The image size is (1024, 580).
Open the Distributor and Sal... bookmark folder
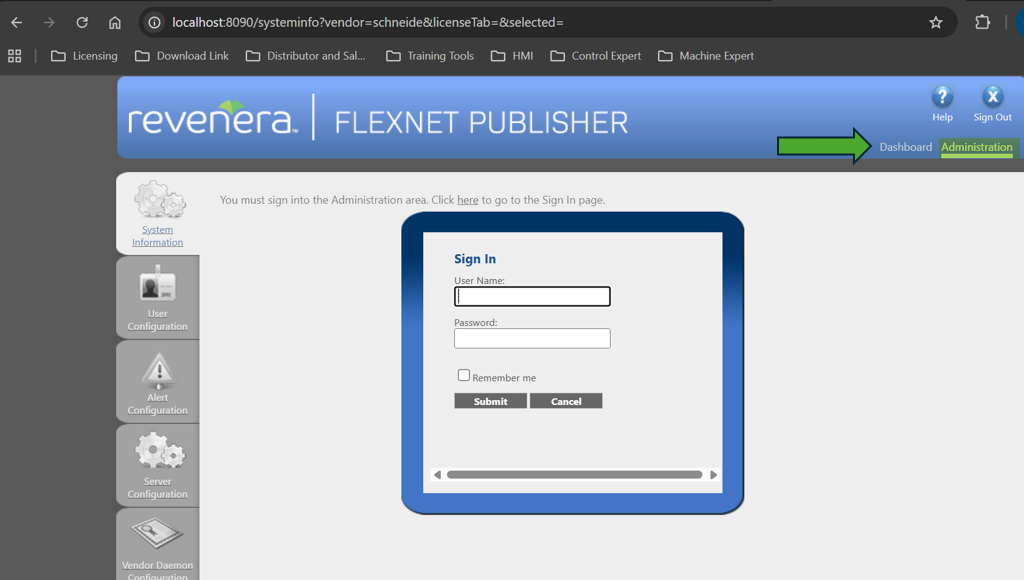(x=306, y=56)
